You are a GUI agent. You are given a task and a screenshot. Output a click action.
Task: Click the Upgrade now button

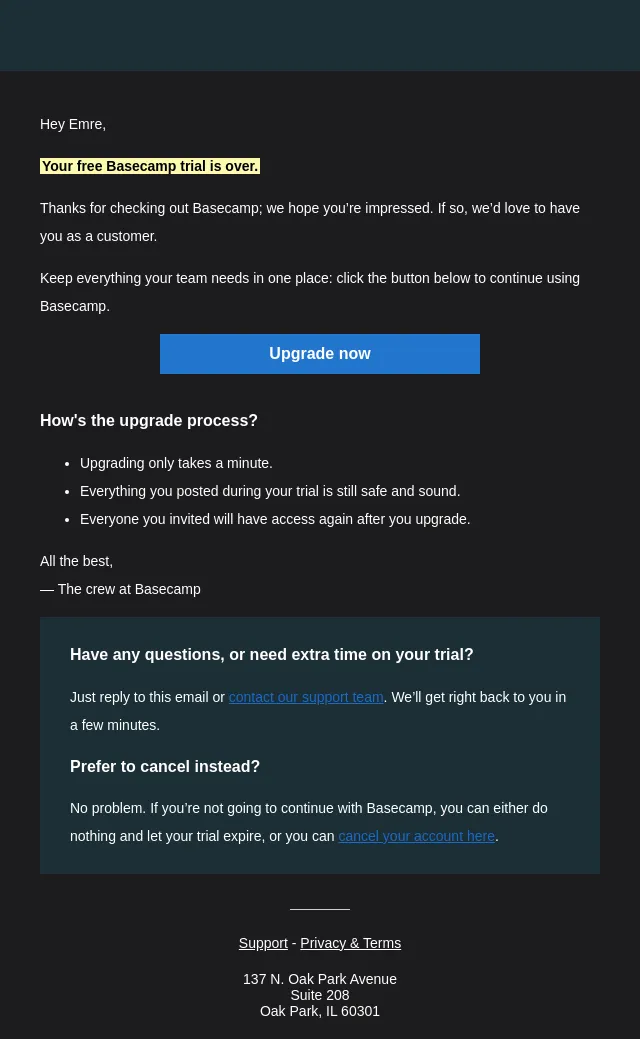(319, 354)
